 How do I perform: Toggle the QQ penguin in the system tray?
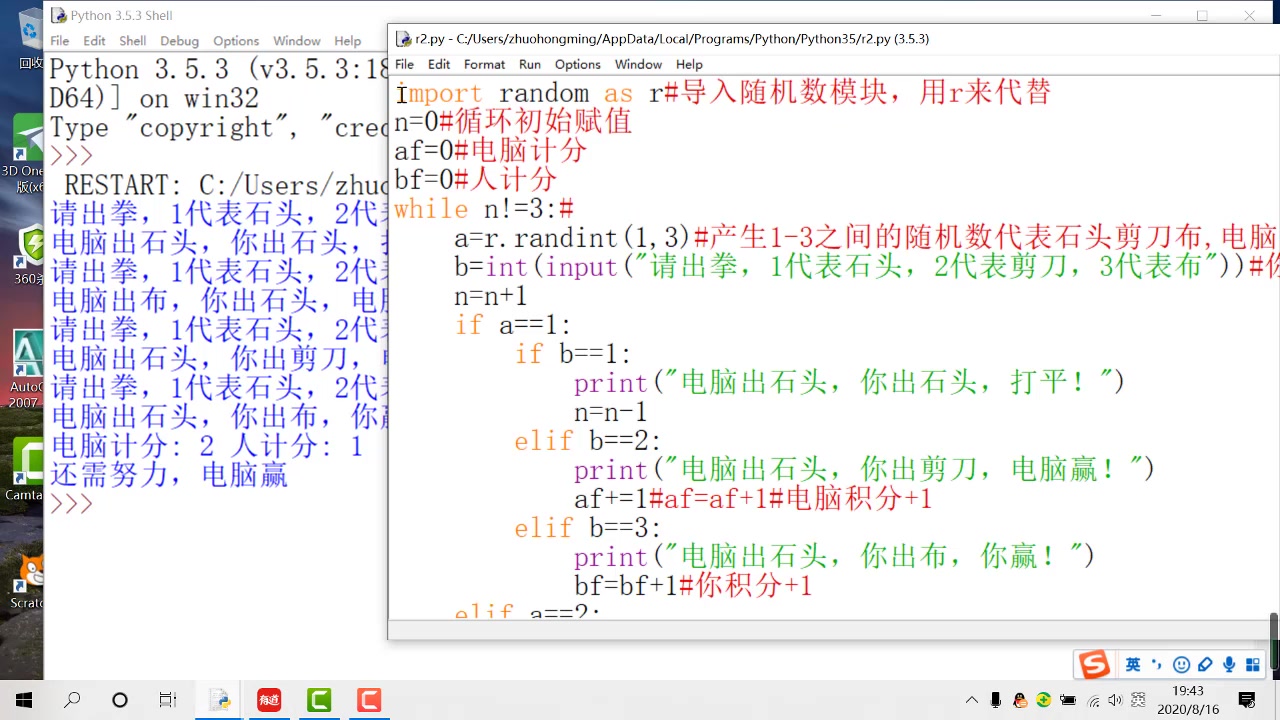[1019, 700]
